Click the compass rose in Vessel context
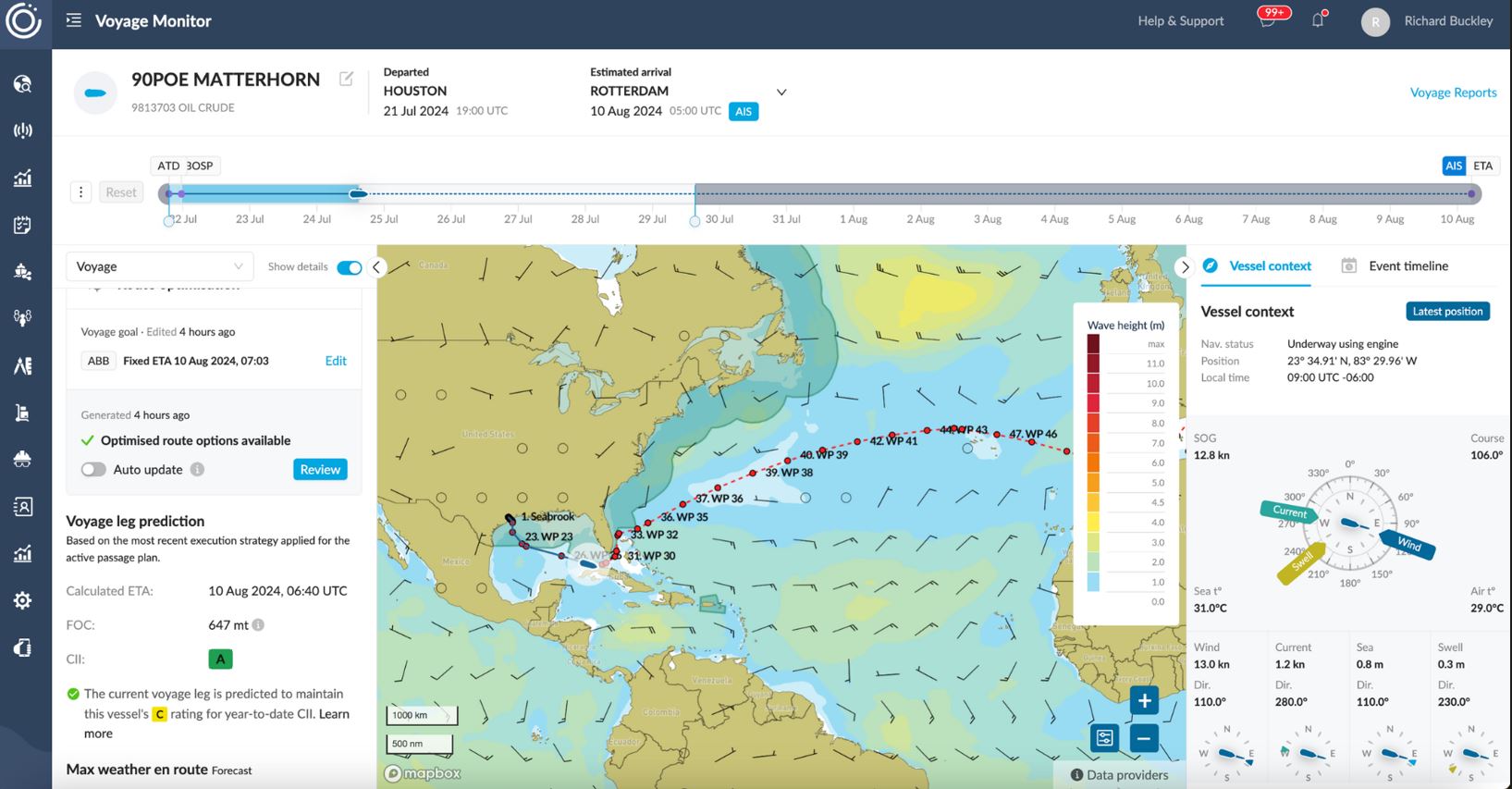1512x789 pixels. click(1349, 523)
